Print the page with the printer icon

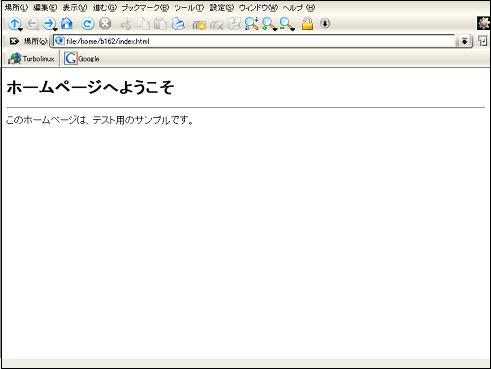pos(178,24)
